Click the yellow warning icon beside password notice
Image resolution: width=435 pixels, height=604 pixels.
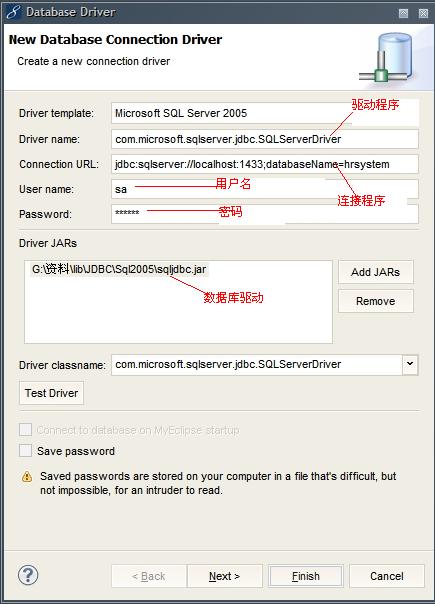(x=27, y=477)
